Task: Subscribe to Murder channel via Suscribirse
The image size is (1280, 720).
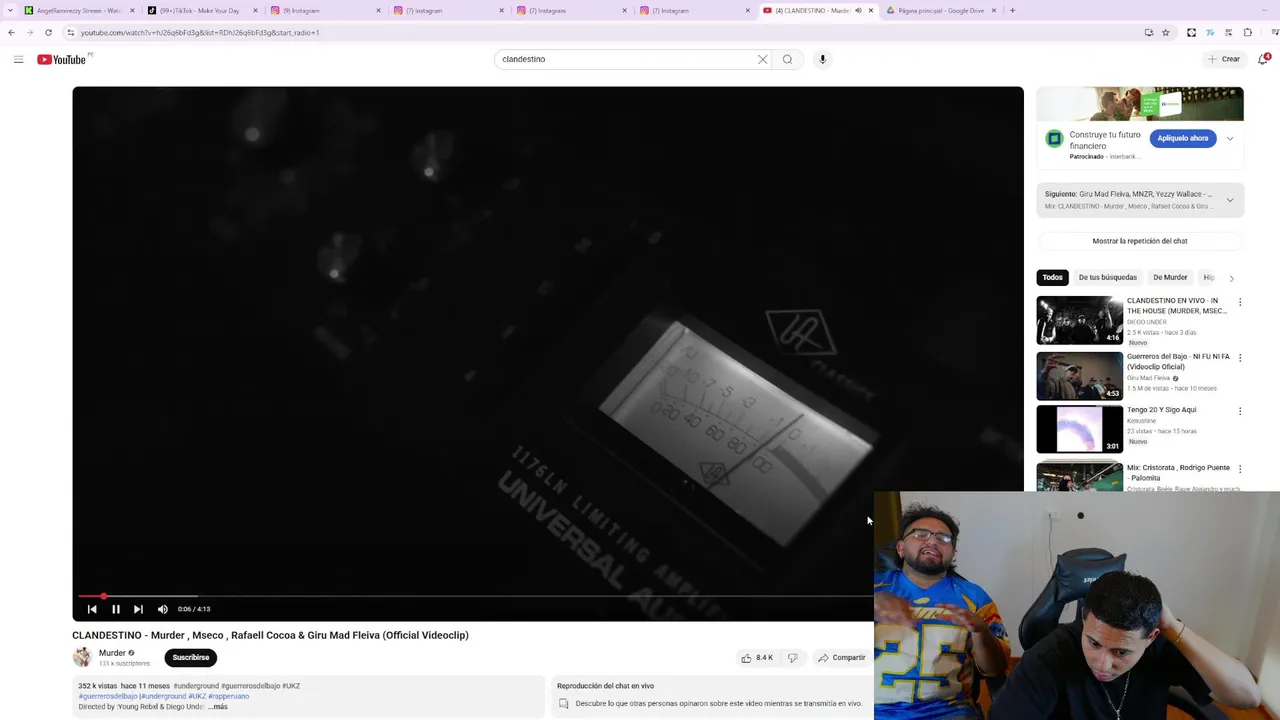Action: [x=190, y=657]
